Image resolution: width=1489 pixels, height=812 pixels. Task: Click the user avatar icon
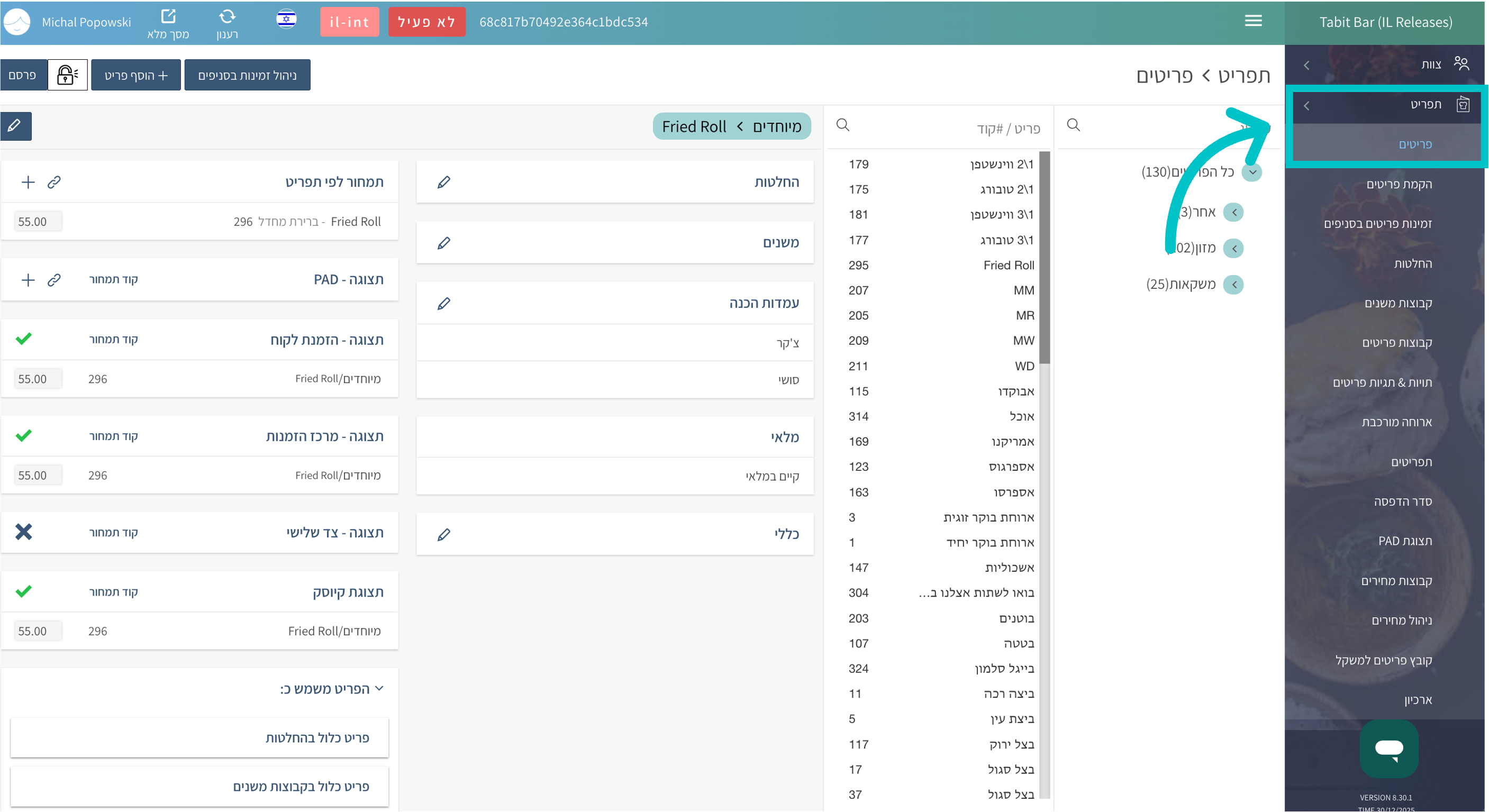tap(17, 22)
